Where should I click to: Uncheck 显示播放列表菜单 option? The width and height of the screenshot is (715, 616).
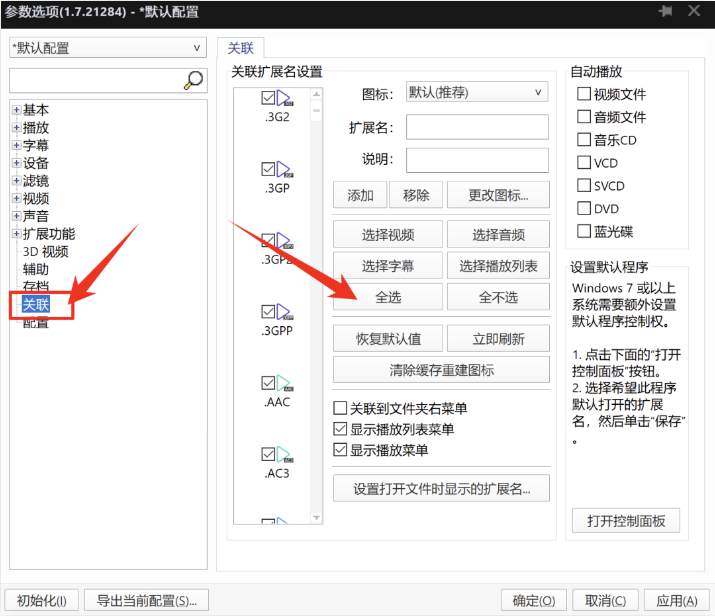click(x=340, y=429)
